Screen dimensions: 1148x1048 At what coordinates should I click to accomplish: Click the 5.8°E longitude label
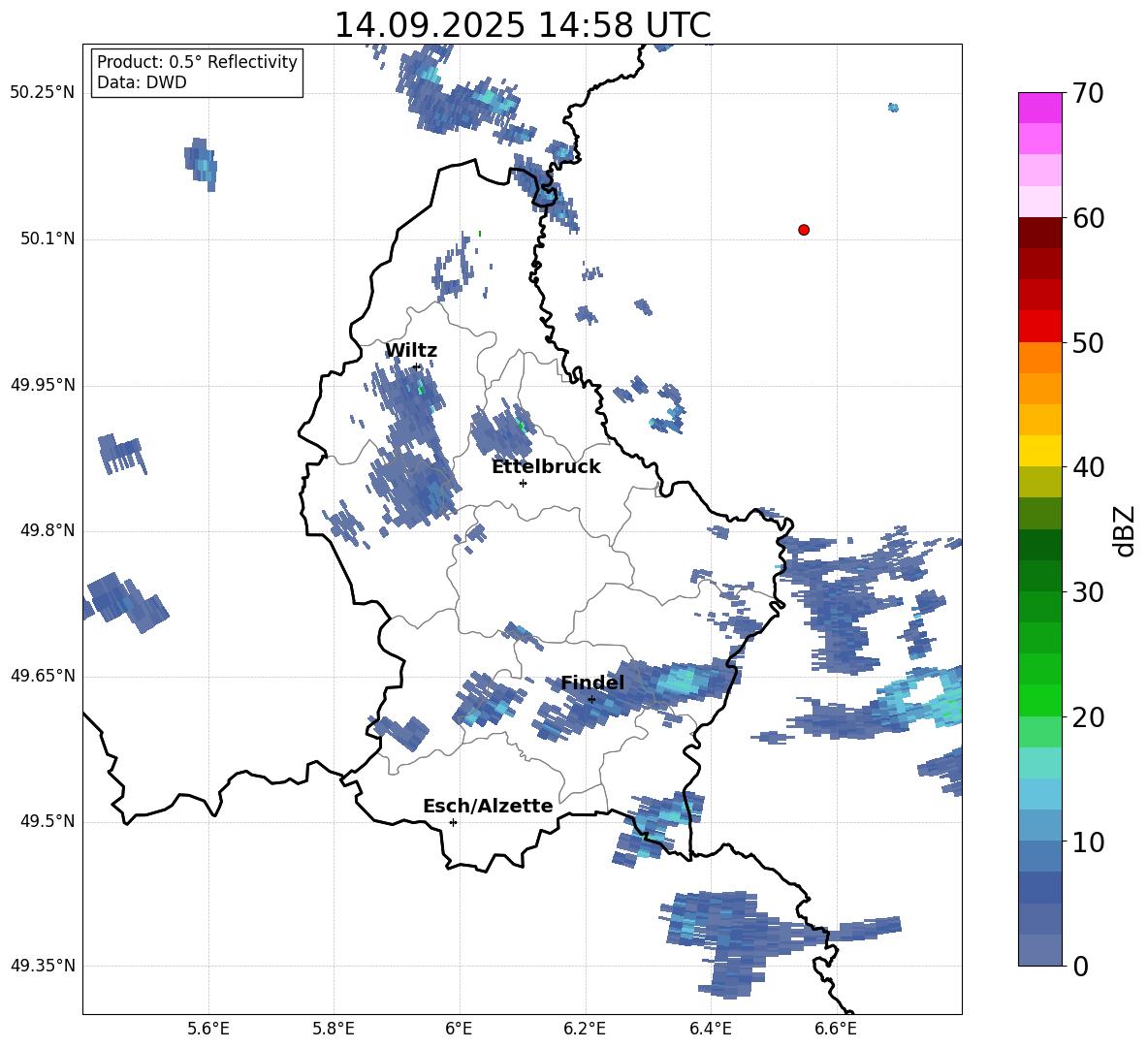pos(334,1029)
